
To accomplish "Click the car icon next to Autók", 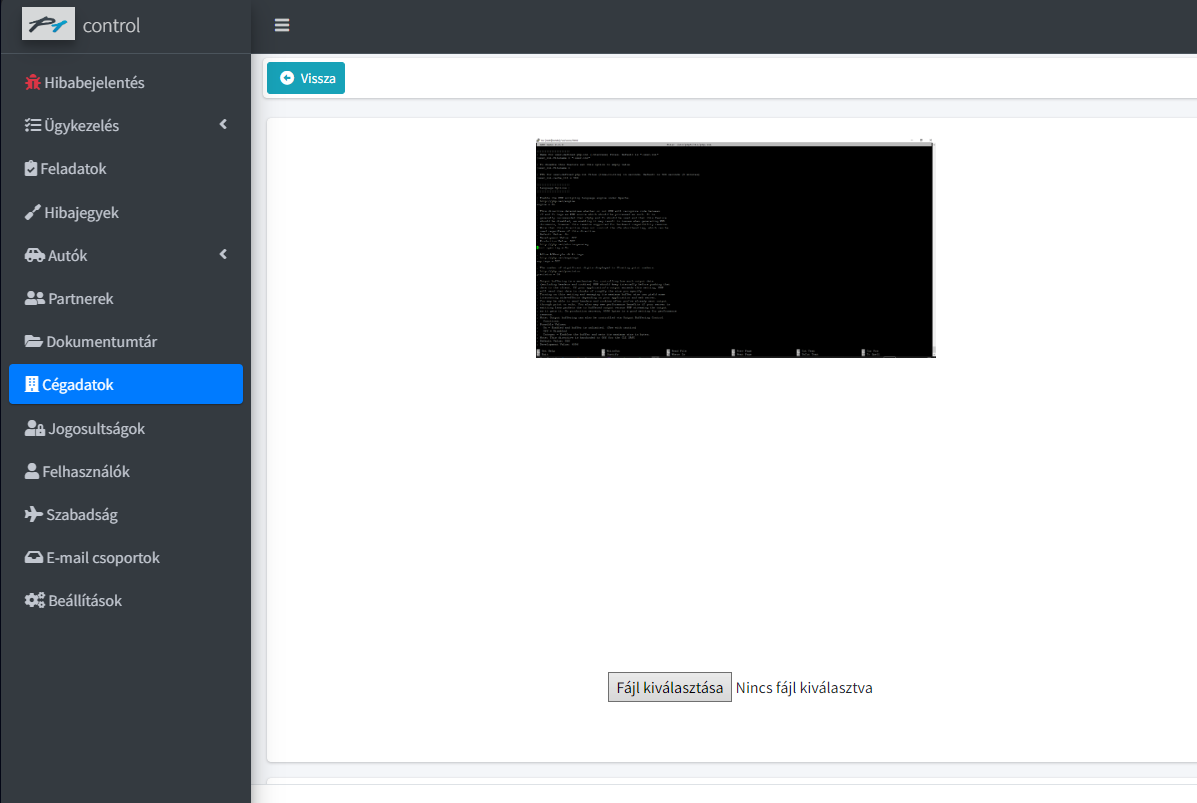I will tap(34, 255).
